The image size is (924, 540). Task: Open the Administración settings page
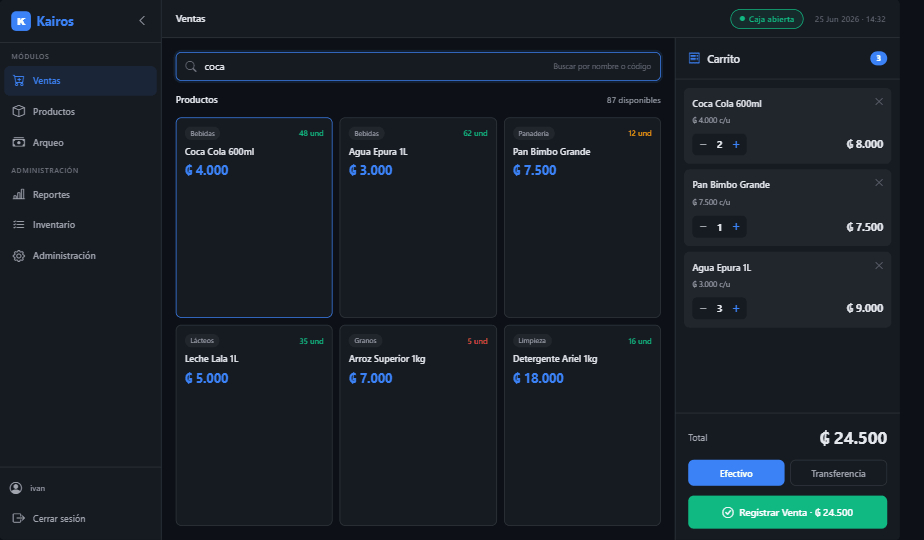(x=80, y=256)
